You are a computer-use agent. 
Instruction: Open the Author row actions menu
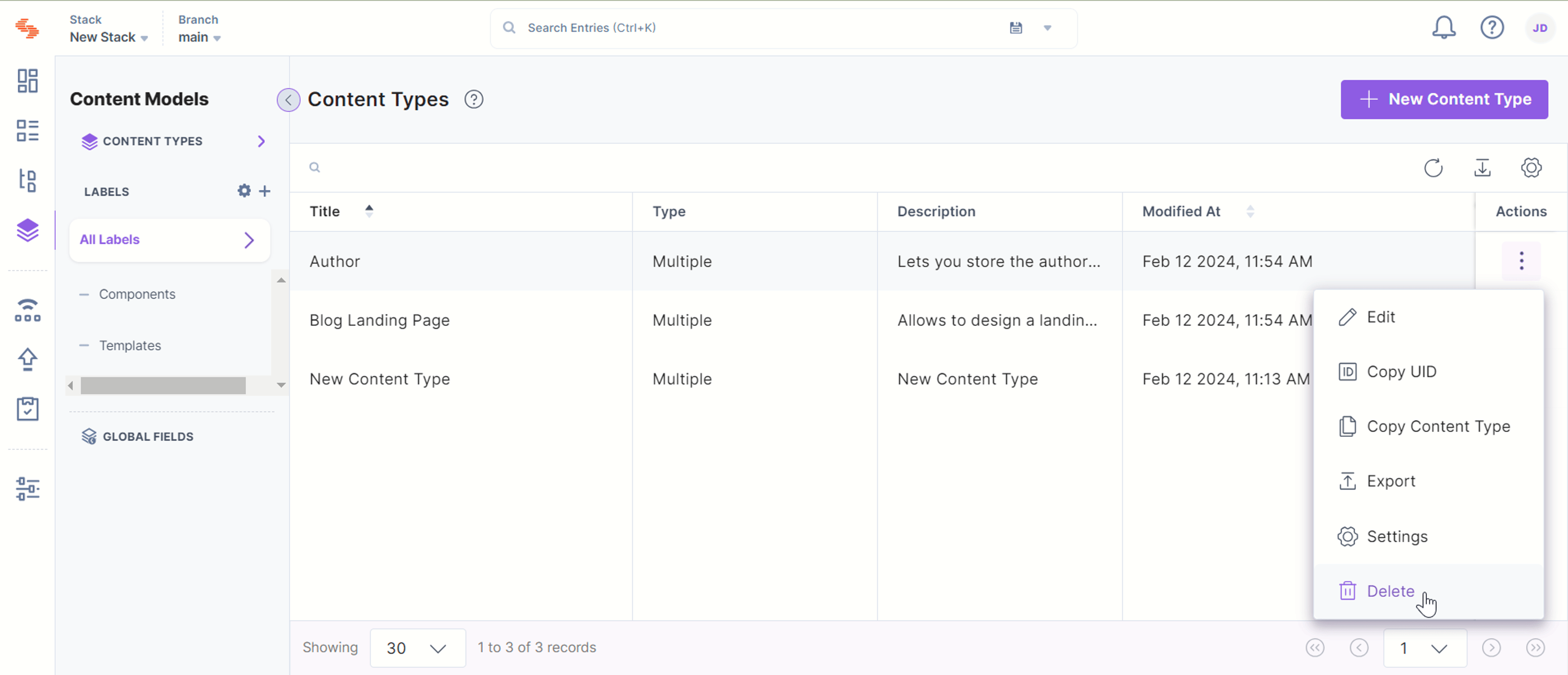click(x=1521, y=261)
